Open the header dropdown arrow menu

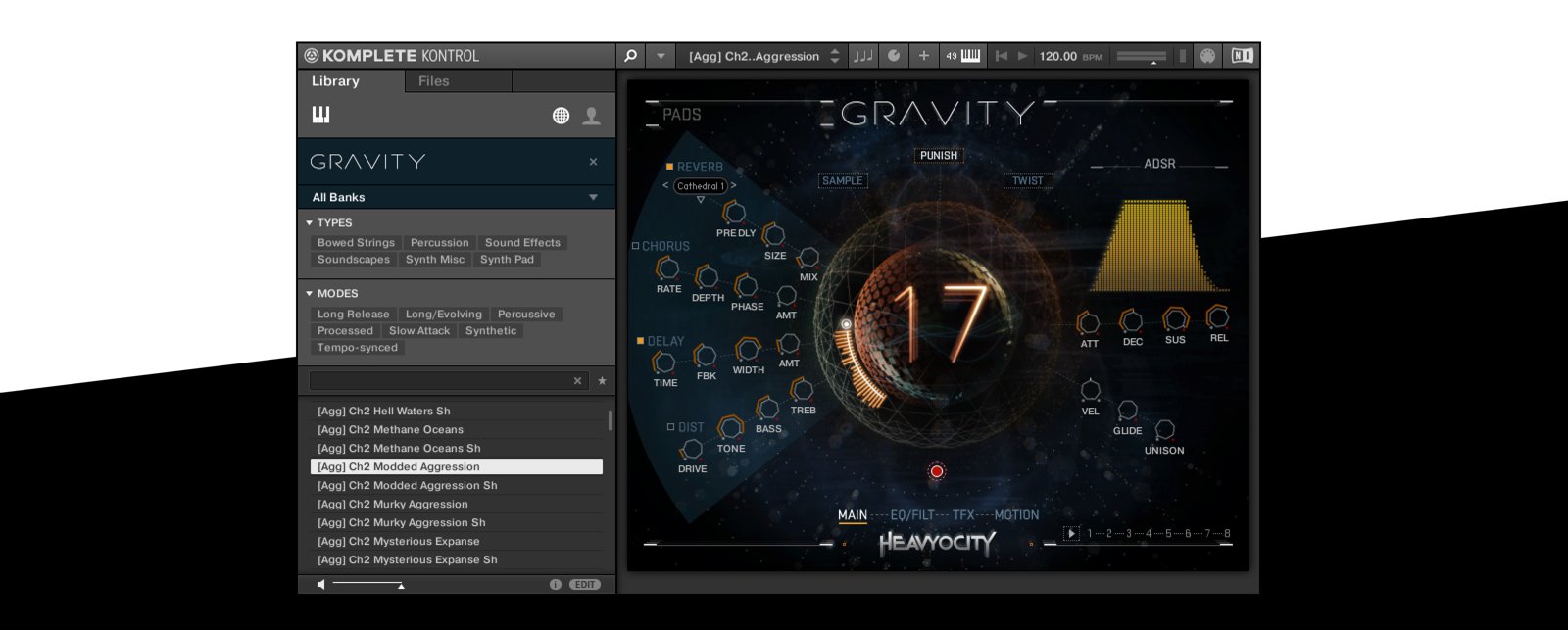(x=661, y=56)
